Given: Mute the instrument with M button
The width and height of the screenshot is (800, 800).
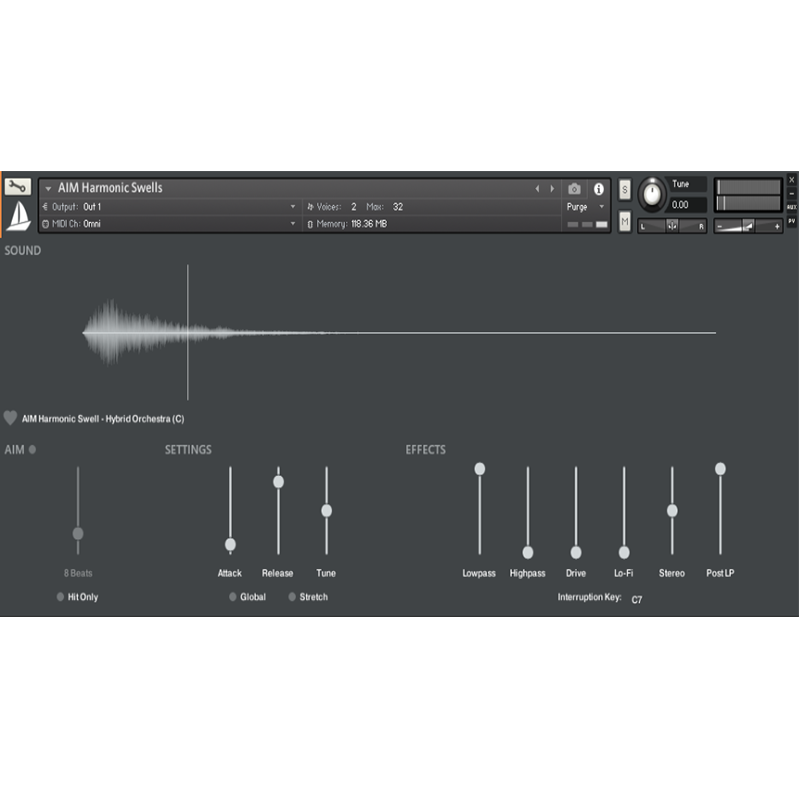Looking at the screenshot, I should 624,221.
